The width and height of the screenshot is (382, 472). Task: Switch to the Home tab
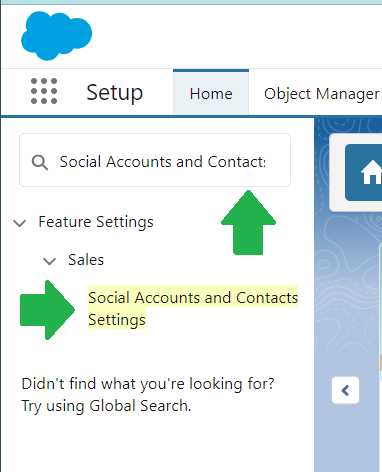[211, 93]
